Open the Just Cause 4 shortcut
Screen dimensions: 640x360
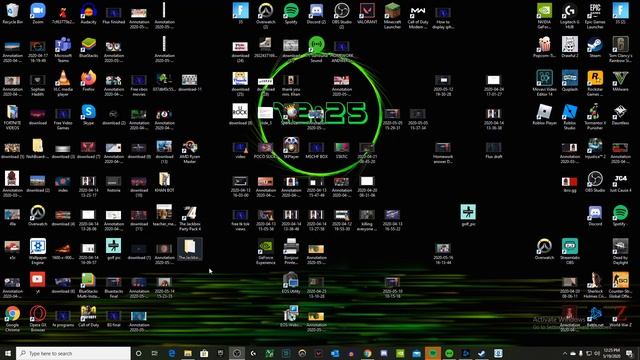(620, 182)
